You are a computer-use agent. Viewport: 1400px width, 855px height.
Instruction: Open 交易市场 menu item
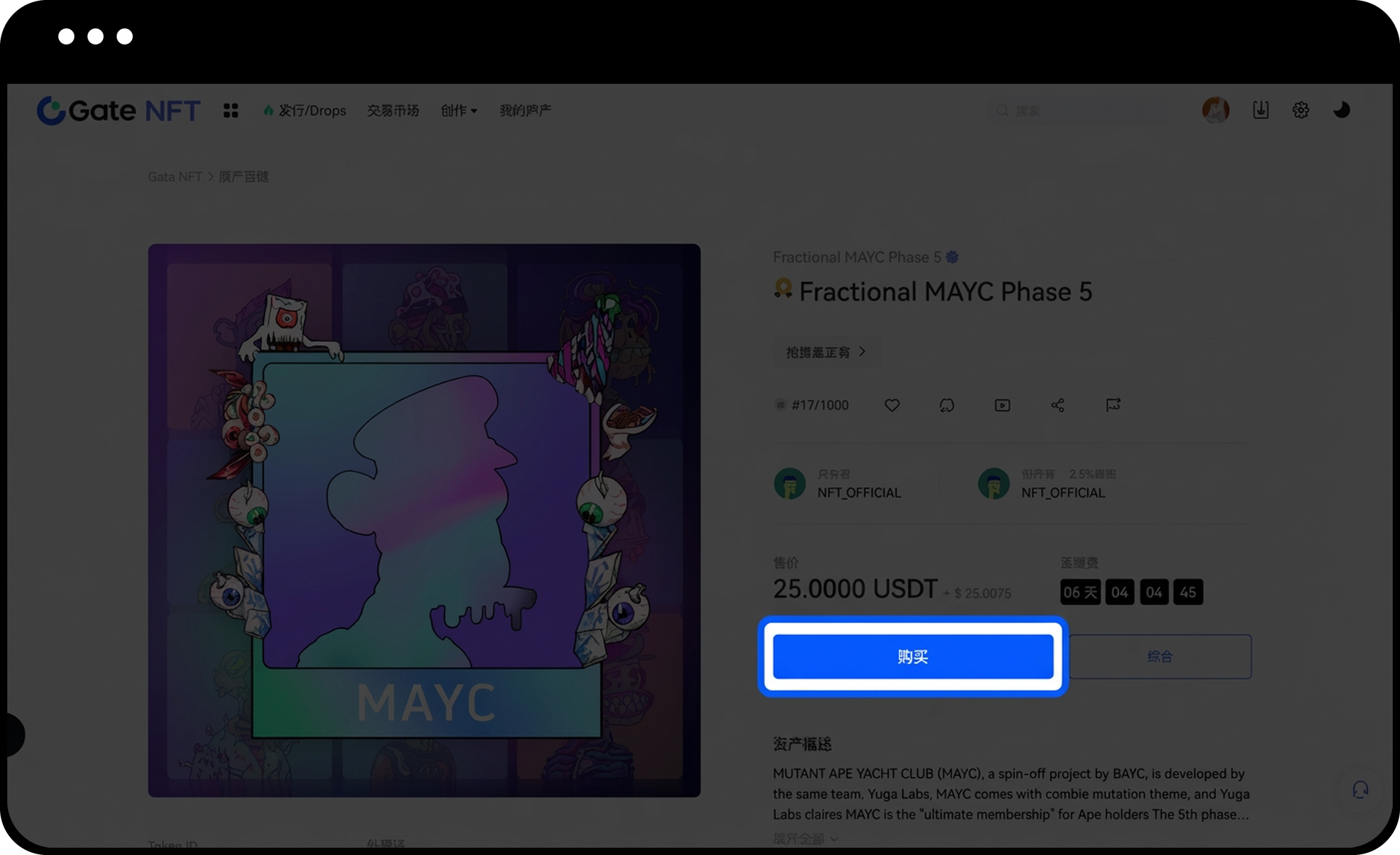pyautogui.click(x=393, y=111)
